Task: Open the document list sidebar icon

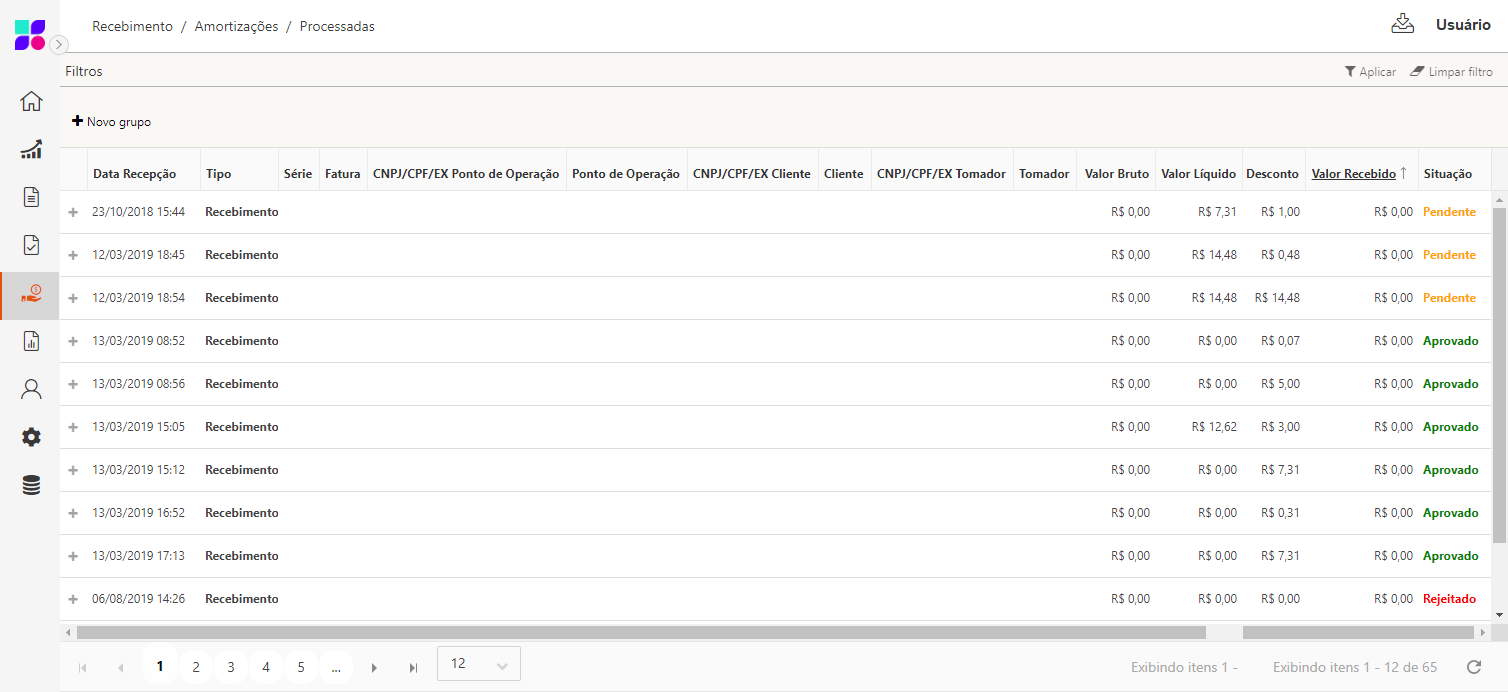Action: pos(31,197)
